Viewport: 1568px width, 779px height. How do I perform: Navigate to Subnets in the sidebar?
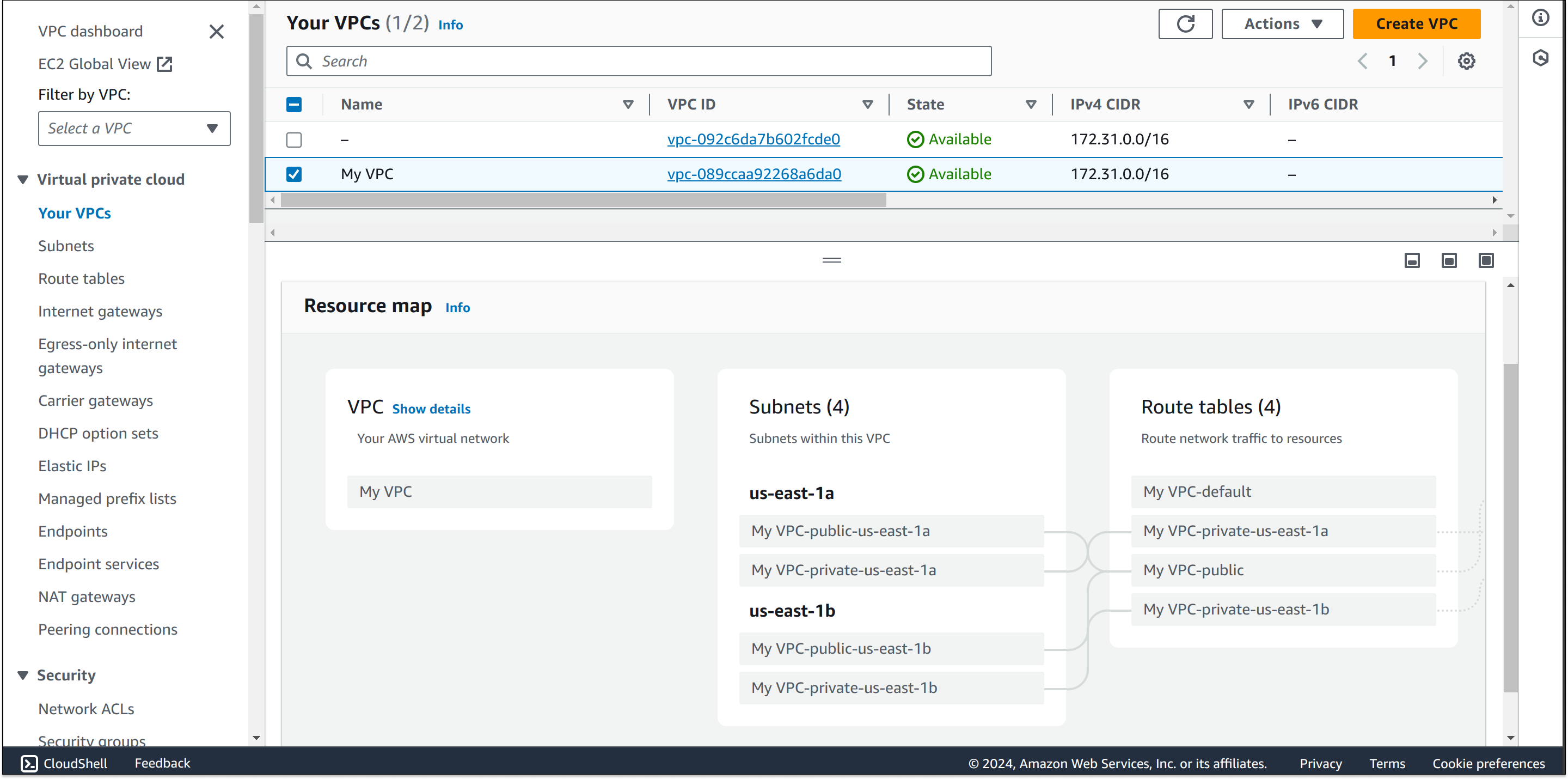(66, 246)
